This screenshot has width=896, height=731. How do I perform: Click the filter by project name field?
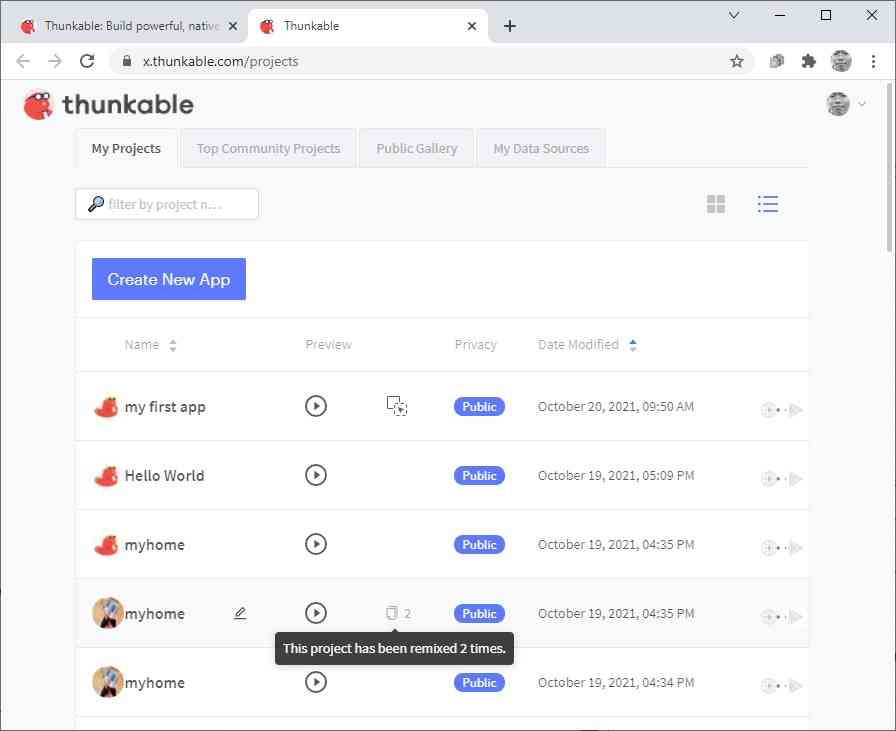tap(168, 204)
